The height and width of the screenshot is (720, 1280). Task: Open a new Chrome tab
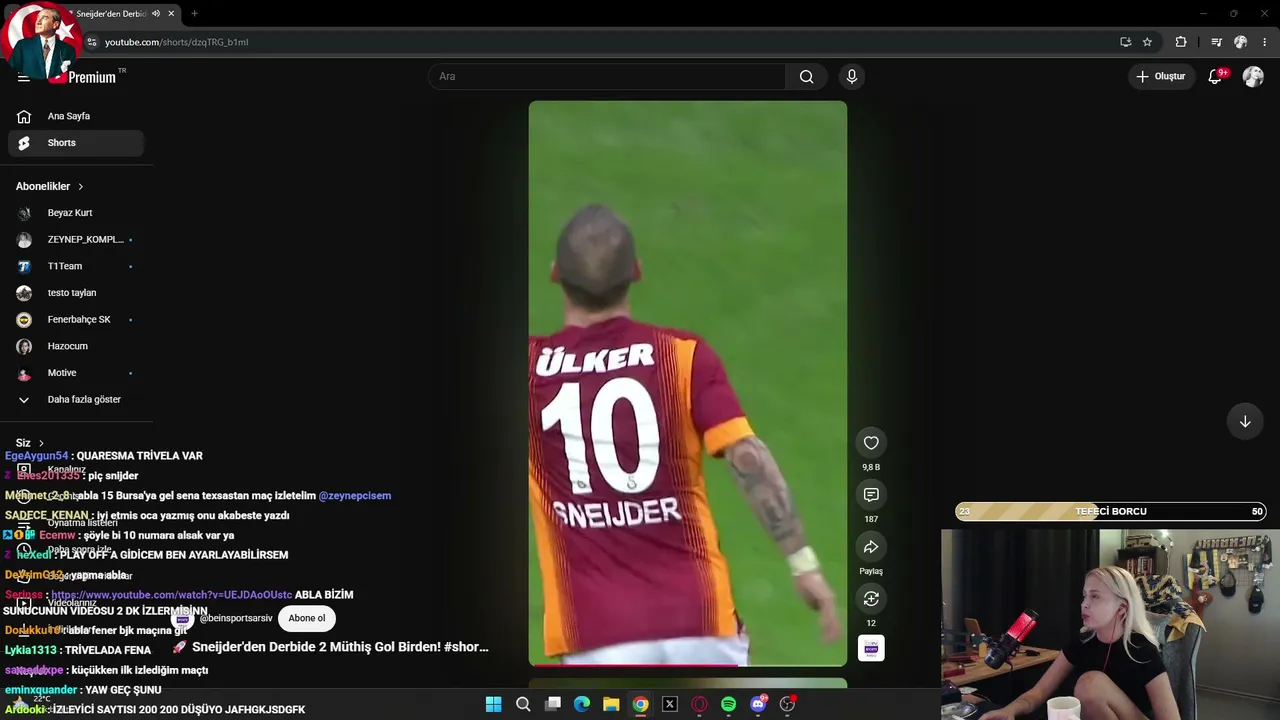click(195, 14)
